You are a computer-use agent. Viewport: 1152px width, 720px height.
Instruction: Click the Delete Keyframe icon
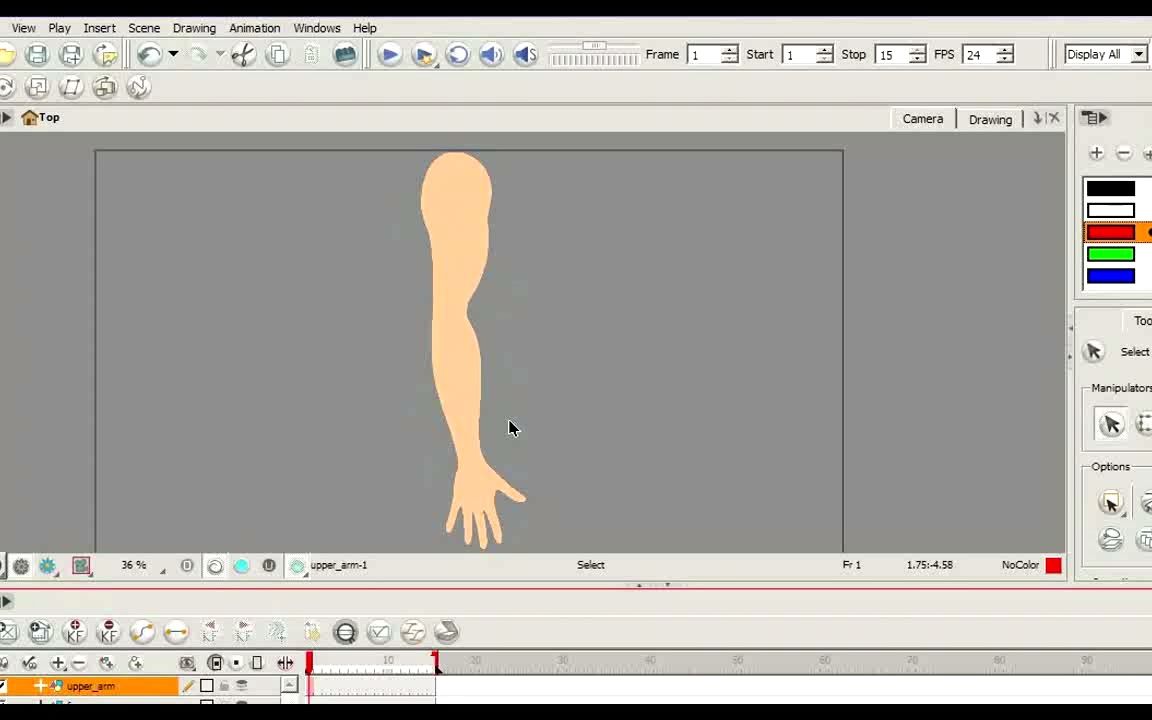(109, 632)
